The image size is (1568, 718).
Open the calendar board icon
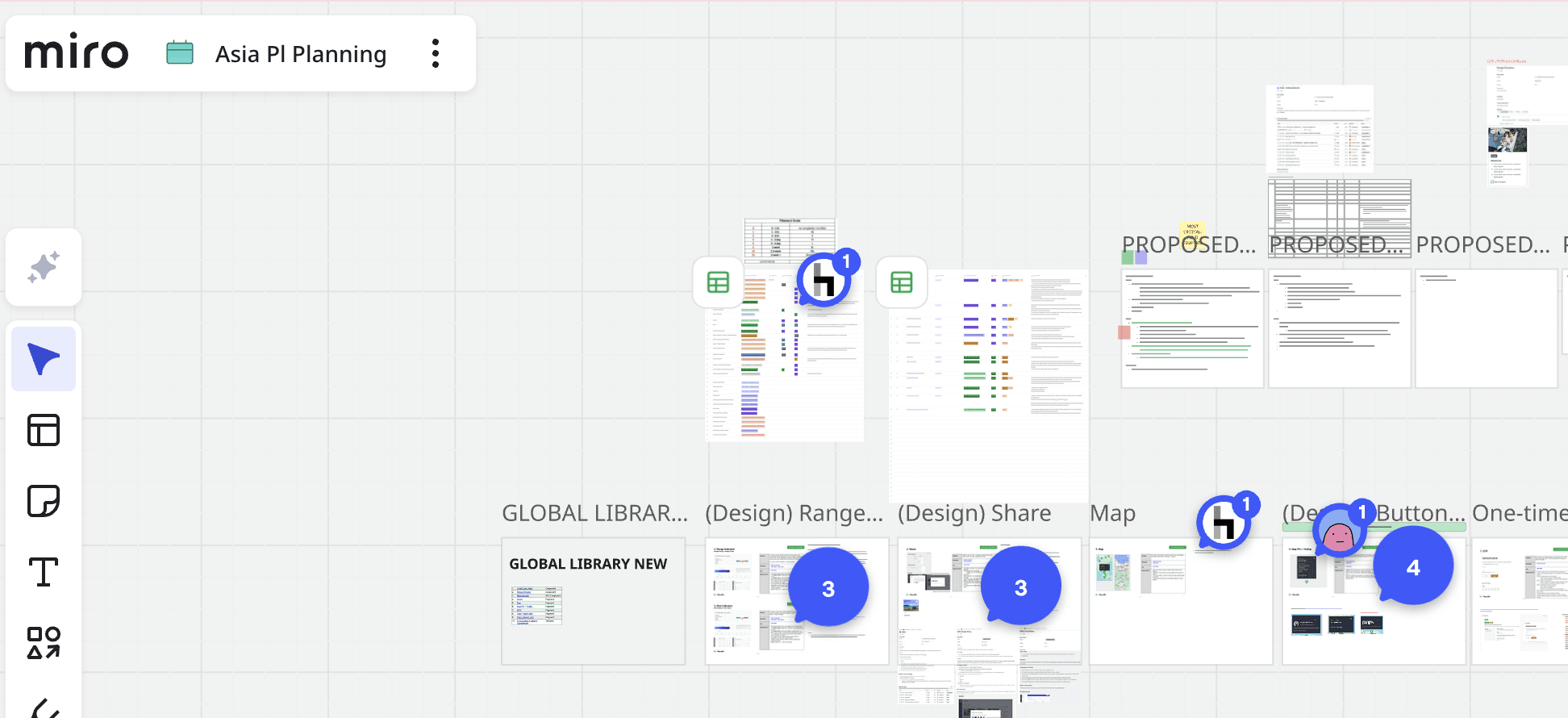tap(180, 53)
